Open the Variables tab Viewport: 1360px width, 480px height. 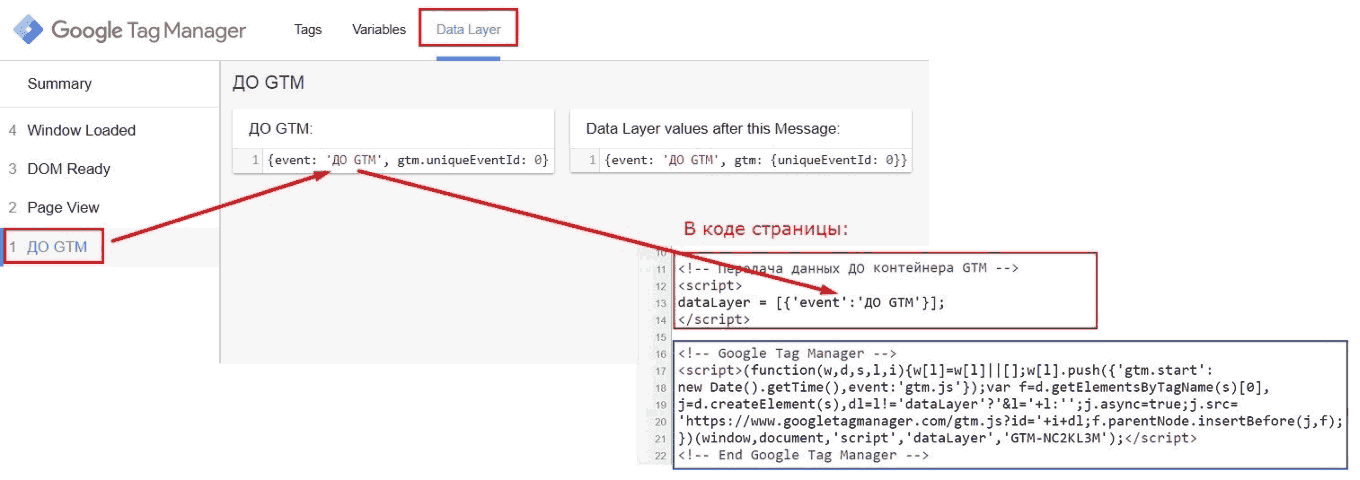click(379, 29)
